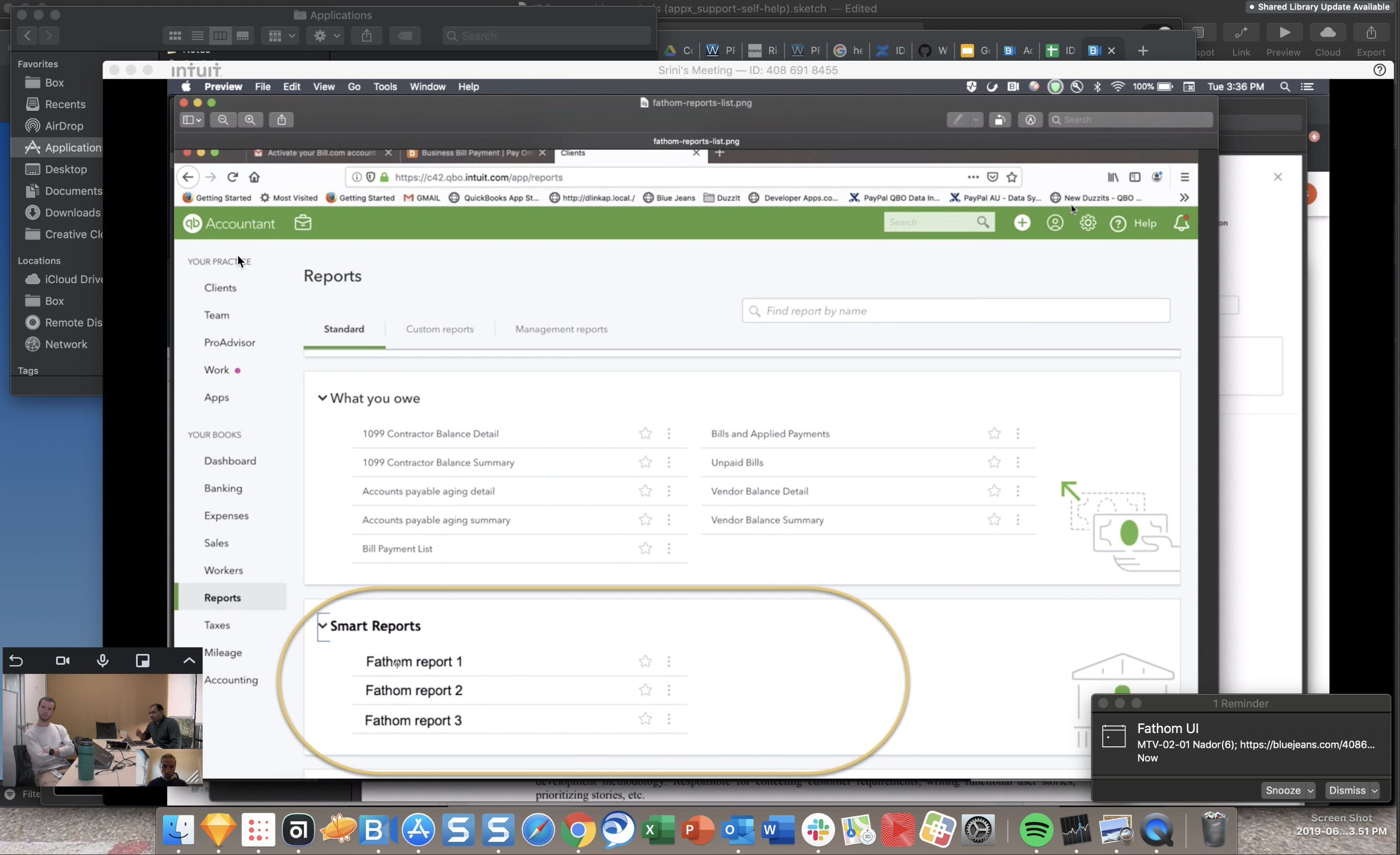This screenshot has height=855, width=1400.
Task: Open Spotify from the dock
Action: [x=1035, y=830]
